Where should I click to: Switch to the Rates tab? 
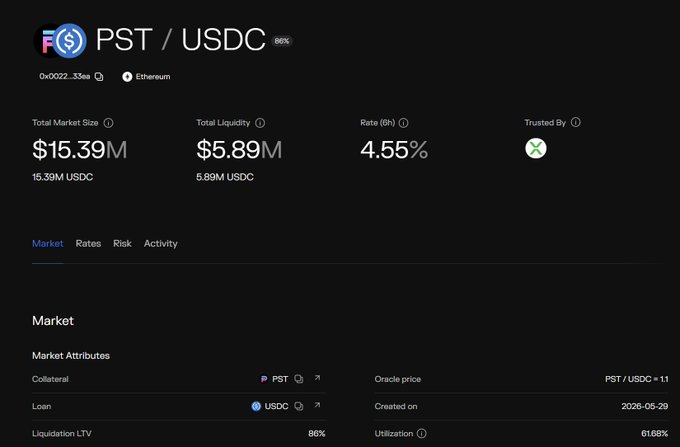point(88,244)
